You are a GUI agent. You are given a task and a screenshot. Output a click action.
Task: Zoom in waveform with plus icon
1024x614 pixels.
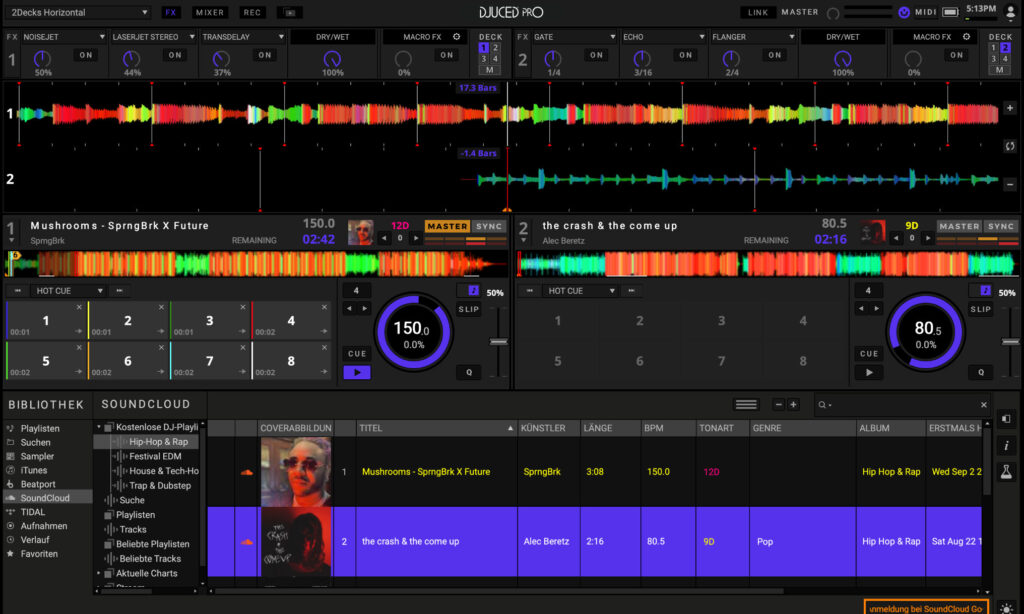(1010, 108)
